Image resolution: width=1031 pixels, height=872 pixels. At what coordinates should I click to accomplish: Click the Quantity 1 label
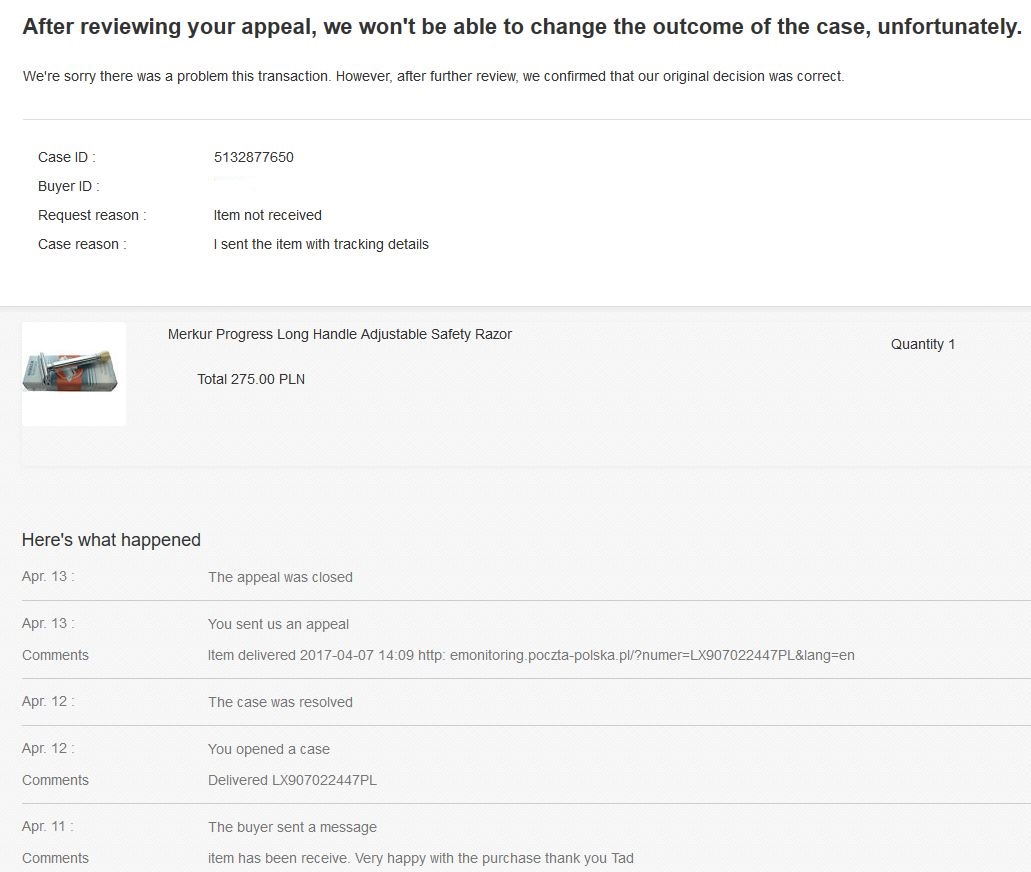(923, 344)
